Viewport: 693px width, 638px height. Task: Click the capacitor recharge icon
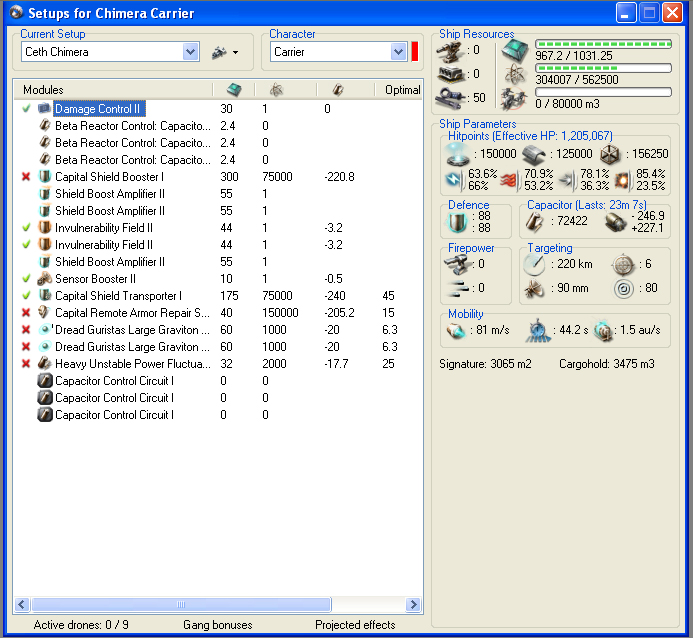tap(615, 221)
